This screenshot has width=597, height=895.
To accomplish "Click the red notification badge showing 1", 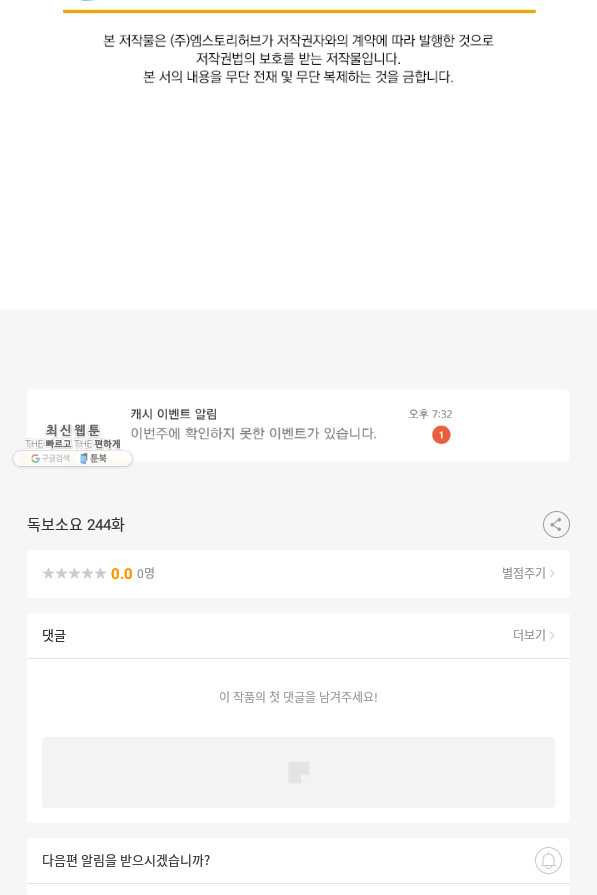I will pyautogui.click(x=441, y=435).
